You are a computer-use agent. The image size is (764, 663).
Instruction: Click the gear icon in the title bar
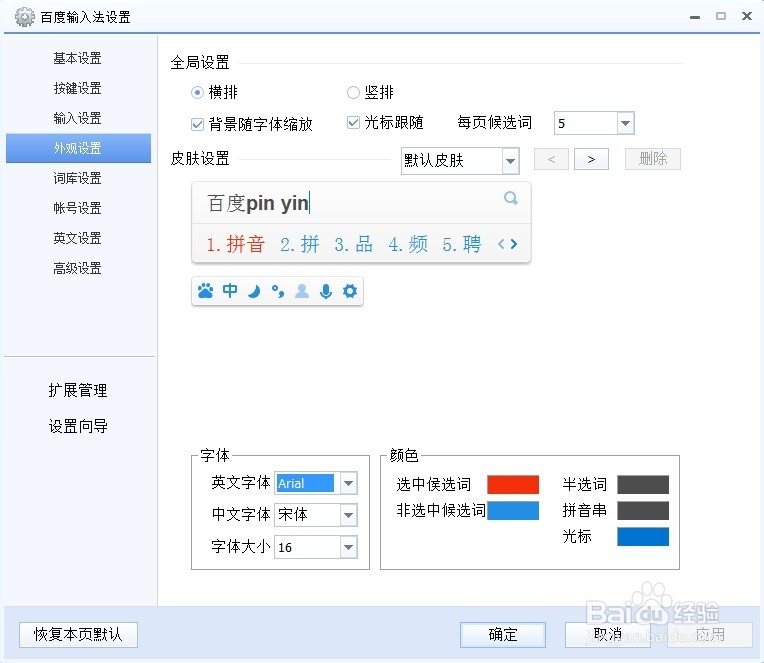pyautogui.click(x=24, y=17)
